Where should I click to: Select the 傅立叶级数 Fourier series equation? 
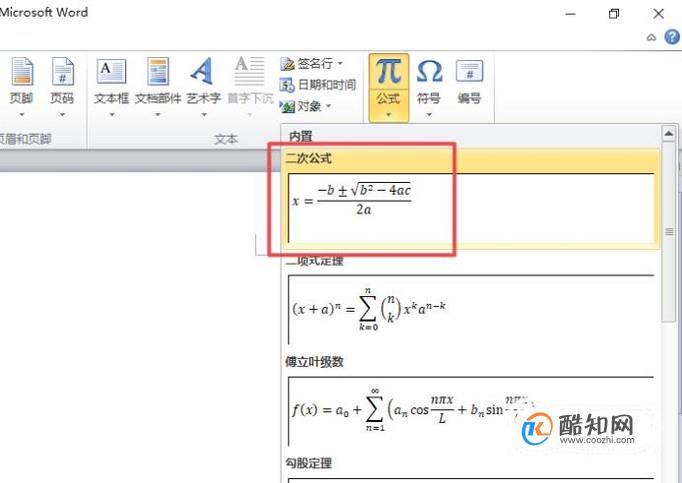[x=471, y=411]
